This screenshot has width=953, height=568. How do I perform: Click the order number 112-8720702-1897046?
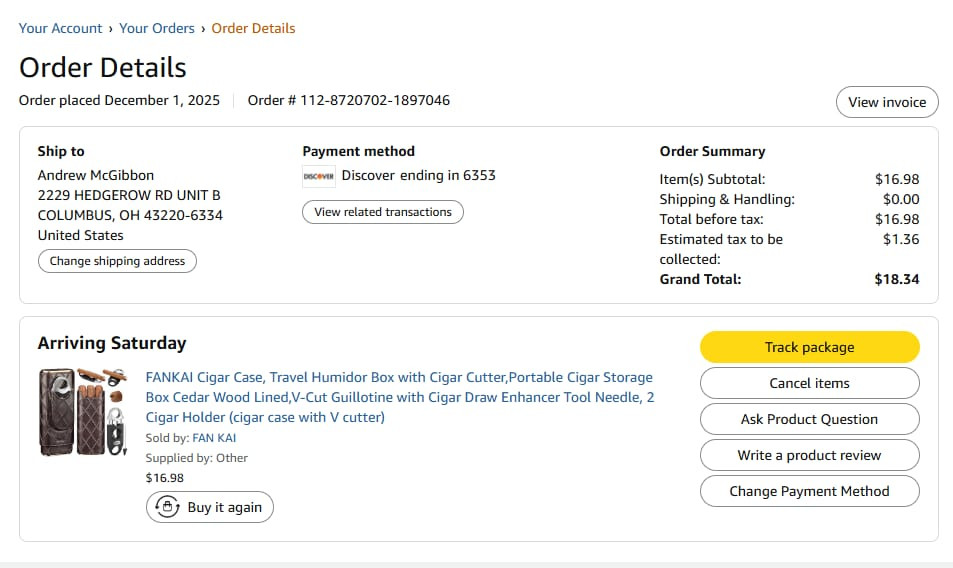point(375,100)
